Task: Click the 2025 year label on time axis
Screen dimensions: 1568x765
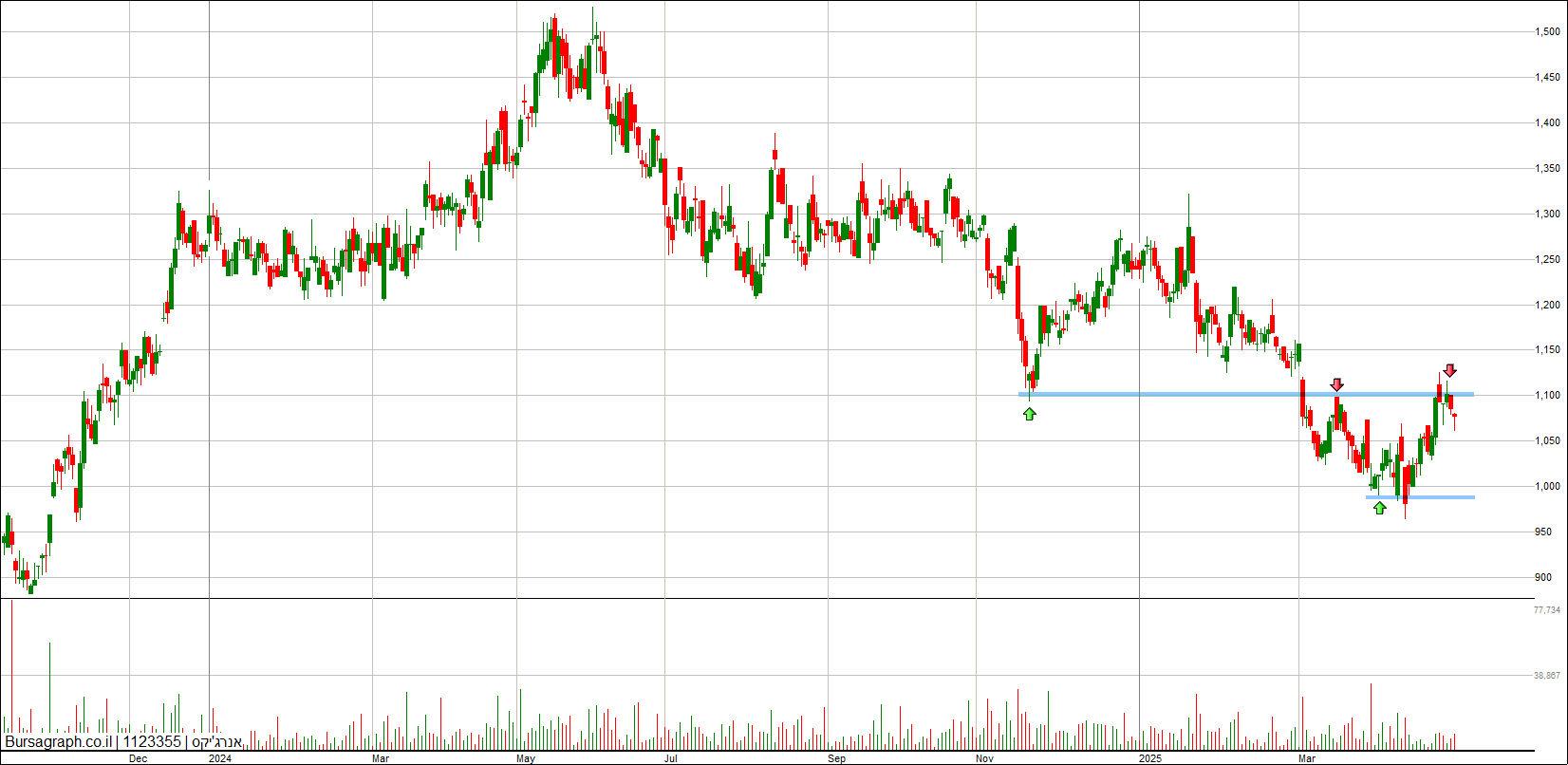Action: click(1150, 758)
